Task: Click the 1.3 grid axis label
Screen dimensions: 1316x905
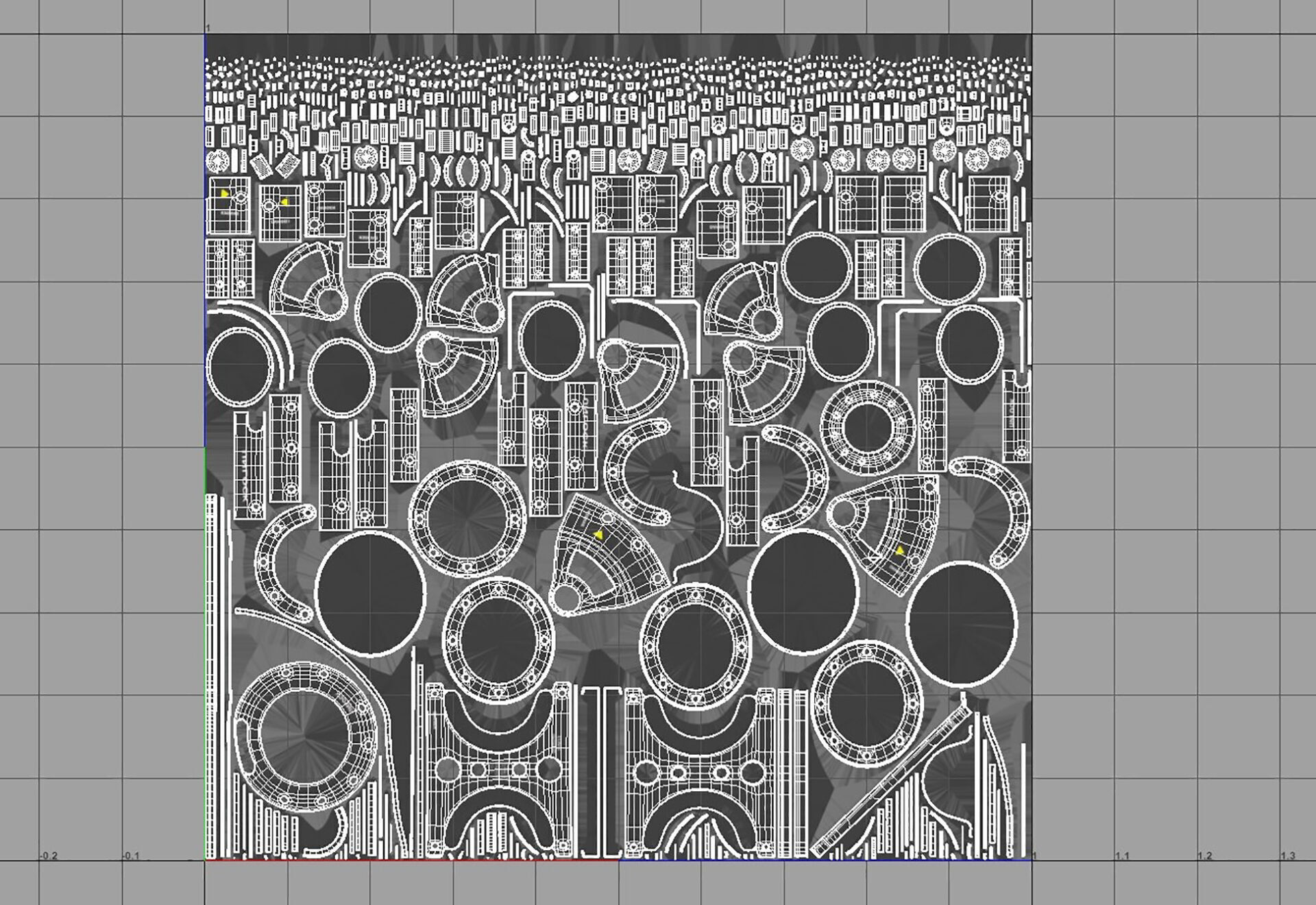Action: point(1287,856)
